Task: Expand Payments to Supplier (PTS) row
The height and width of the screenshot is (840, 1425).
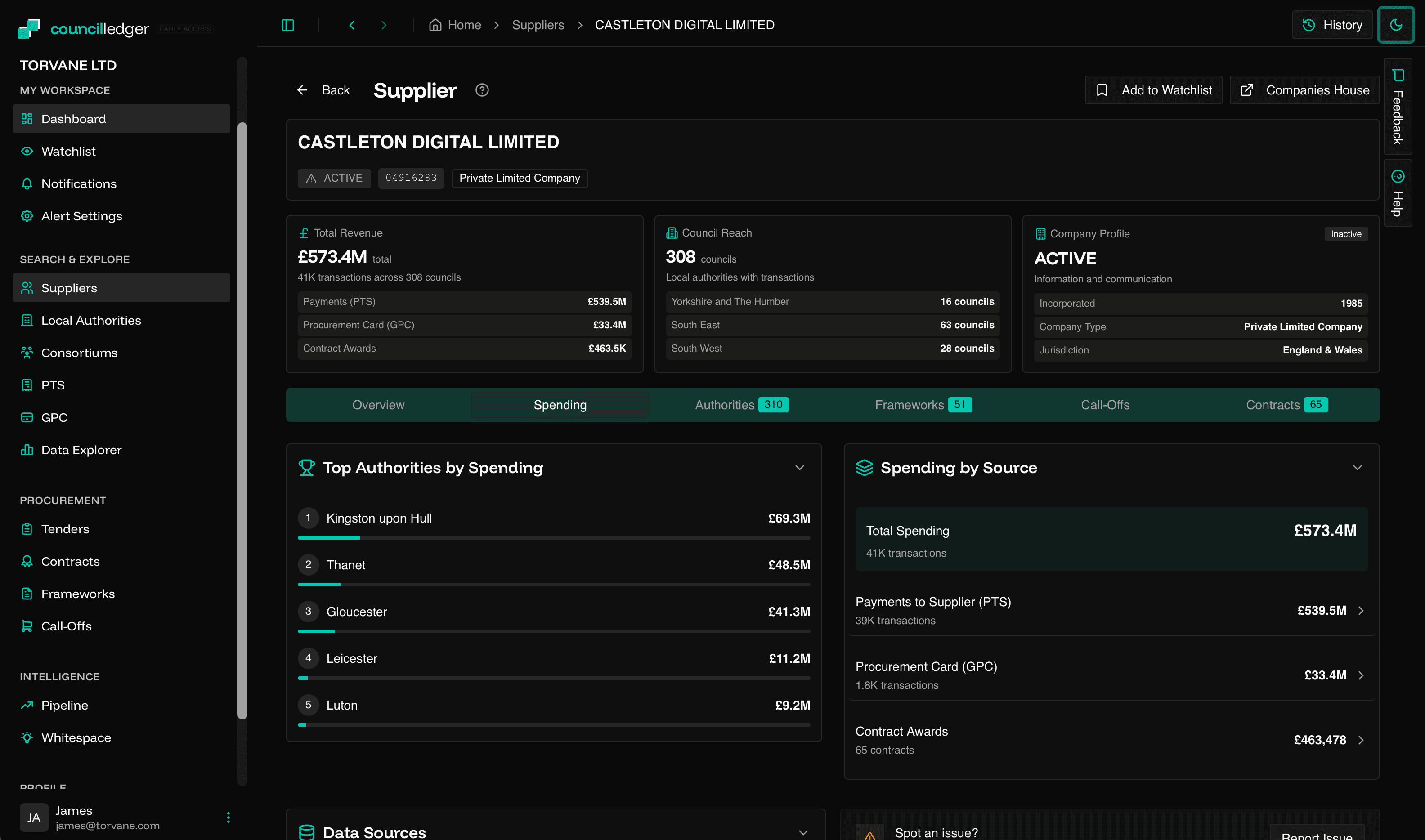Action: pos(1111,610)
